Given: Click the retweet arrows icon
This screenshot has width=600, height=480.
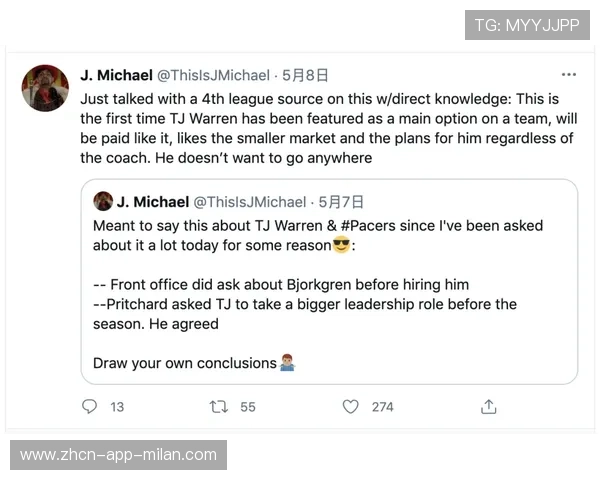Looking at the screenshot, I should 217,407.
